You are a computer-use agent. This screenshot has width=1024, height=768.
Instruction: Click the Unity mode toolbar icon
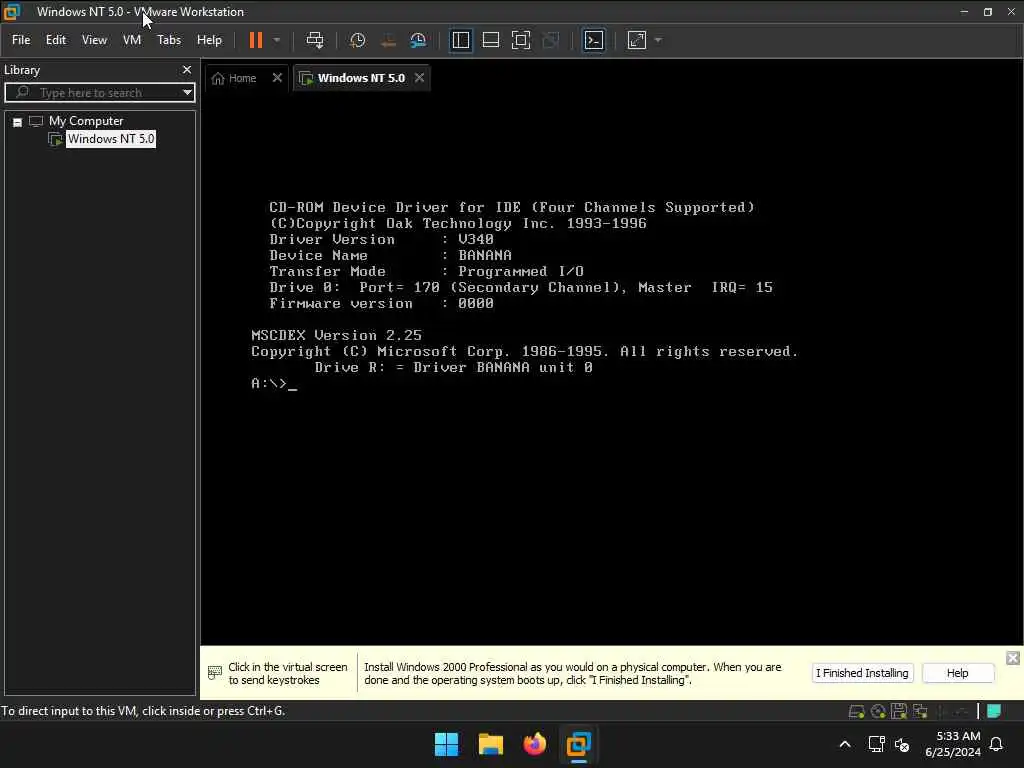pyautogui.click(x=551, y=40)
